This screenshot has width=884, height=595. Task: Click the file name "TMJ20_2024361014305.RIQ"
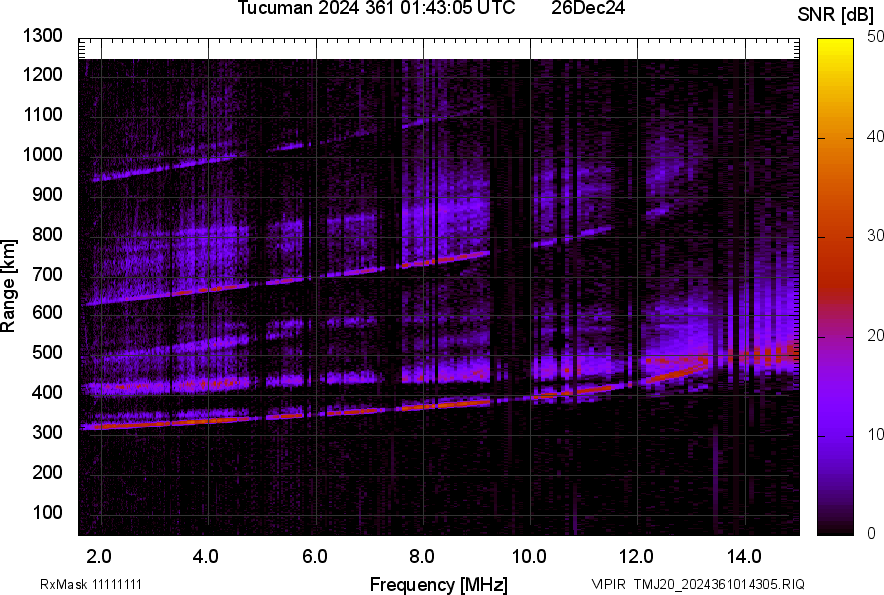click(719, 584)
